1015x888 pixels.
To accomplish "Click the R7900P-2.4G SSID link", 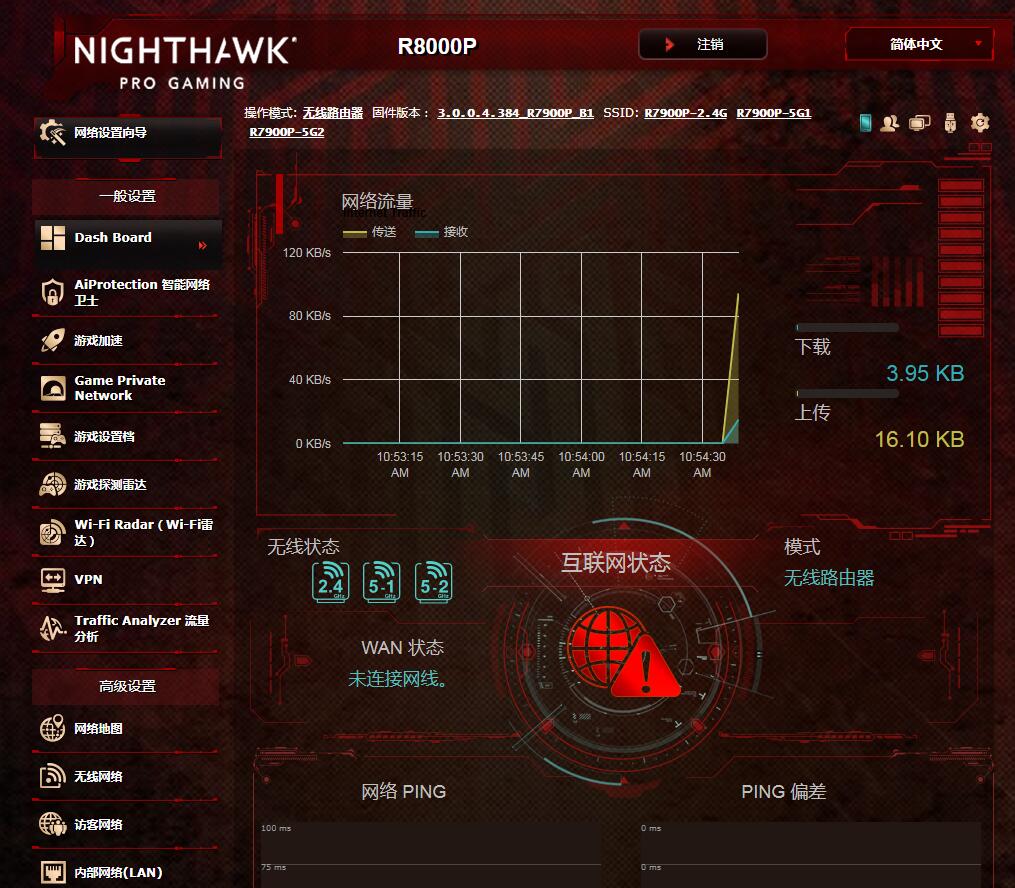I will [686, 113].
